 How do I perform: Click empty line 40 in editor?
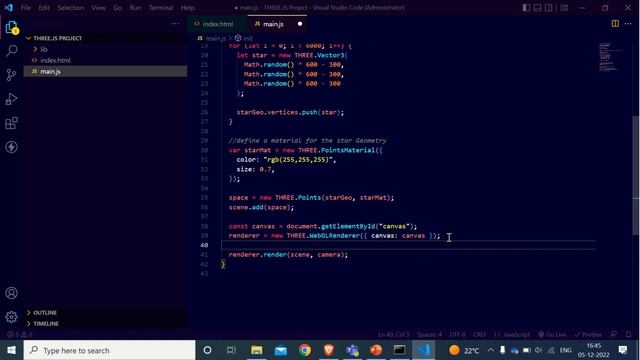pos(408,245)
